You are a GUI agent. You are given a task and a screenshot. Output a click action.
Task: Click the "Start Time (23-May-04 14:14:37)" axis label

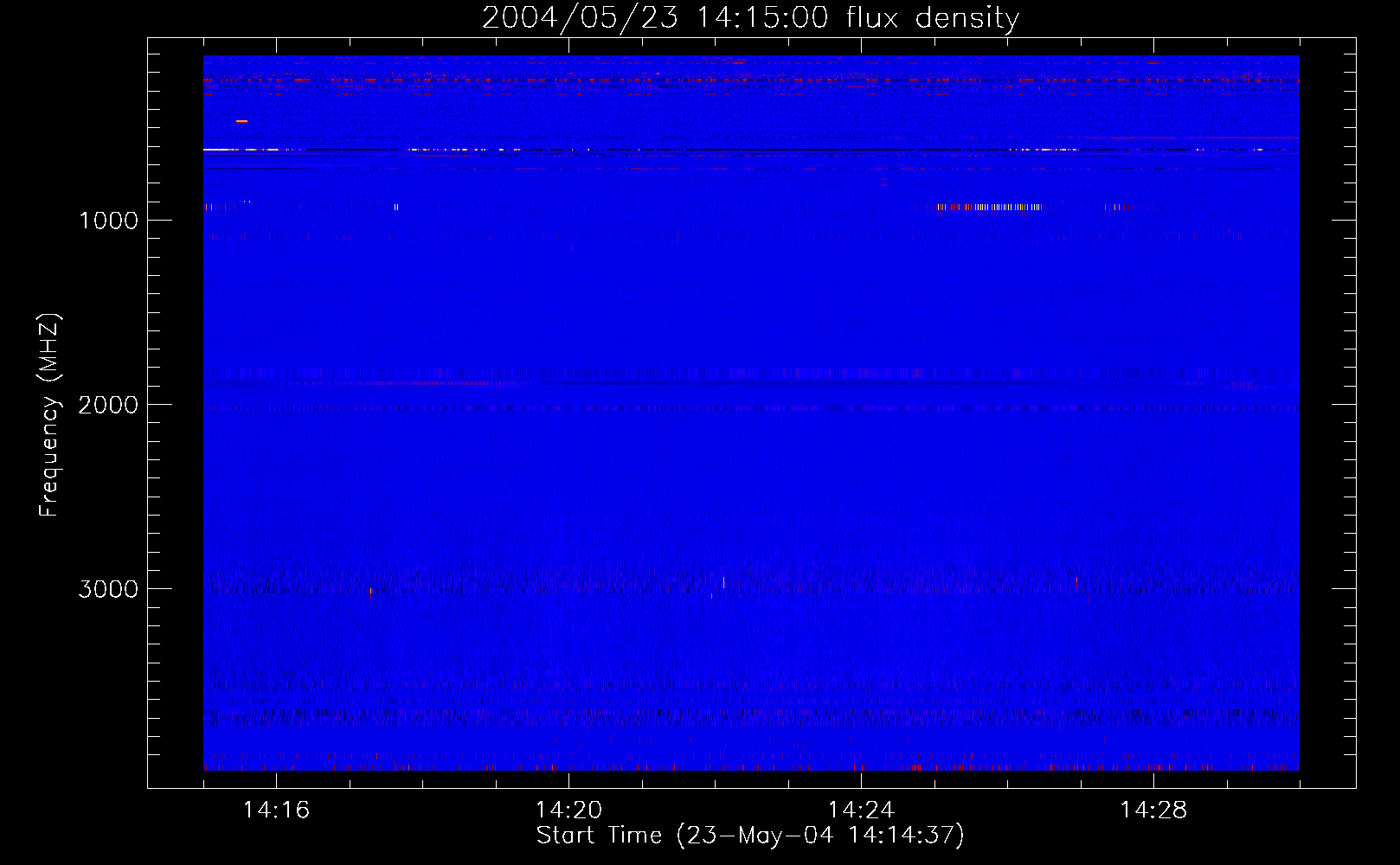[750, 836]
